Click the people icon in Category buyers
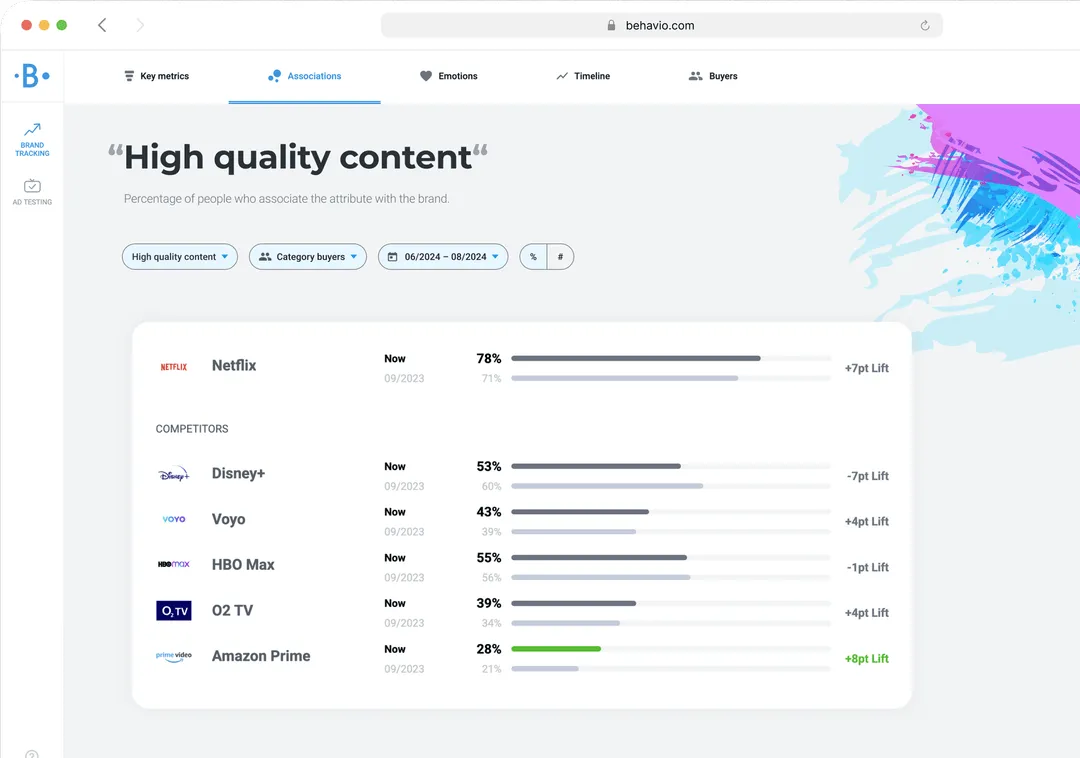Image resolution: width=1080 pixels, height=758 pixels. pos(265,257)
